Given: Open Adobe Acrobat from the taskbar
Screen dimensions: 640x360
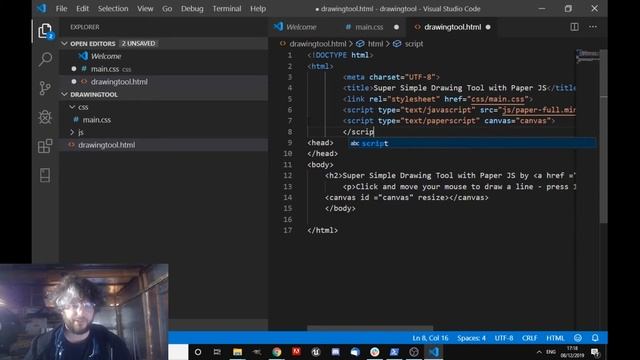Looking at the screenshot, I should (296, 351).
